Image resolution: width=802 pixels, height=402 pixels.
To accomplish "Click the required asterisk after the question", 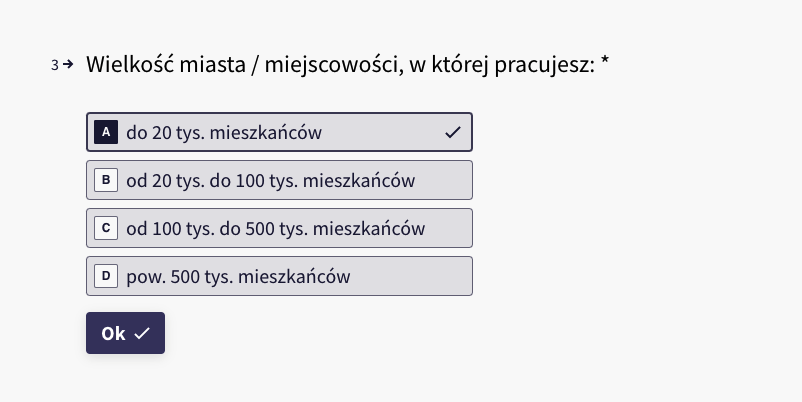I will click(605, 61).
